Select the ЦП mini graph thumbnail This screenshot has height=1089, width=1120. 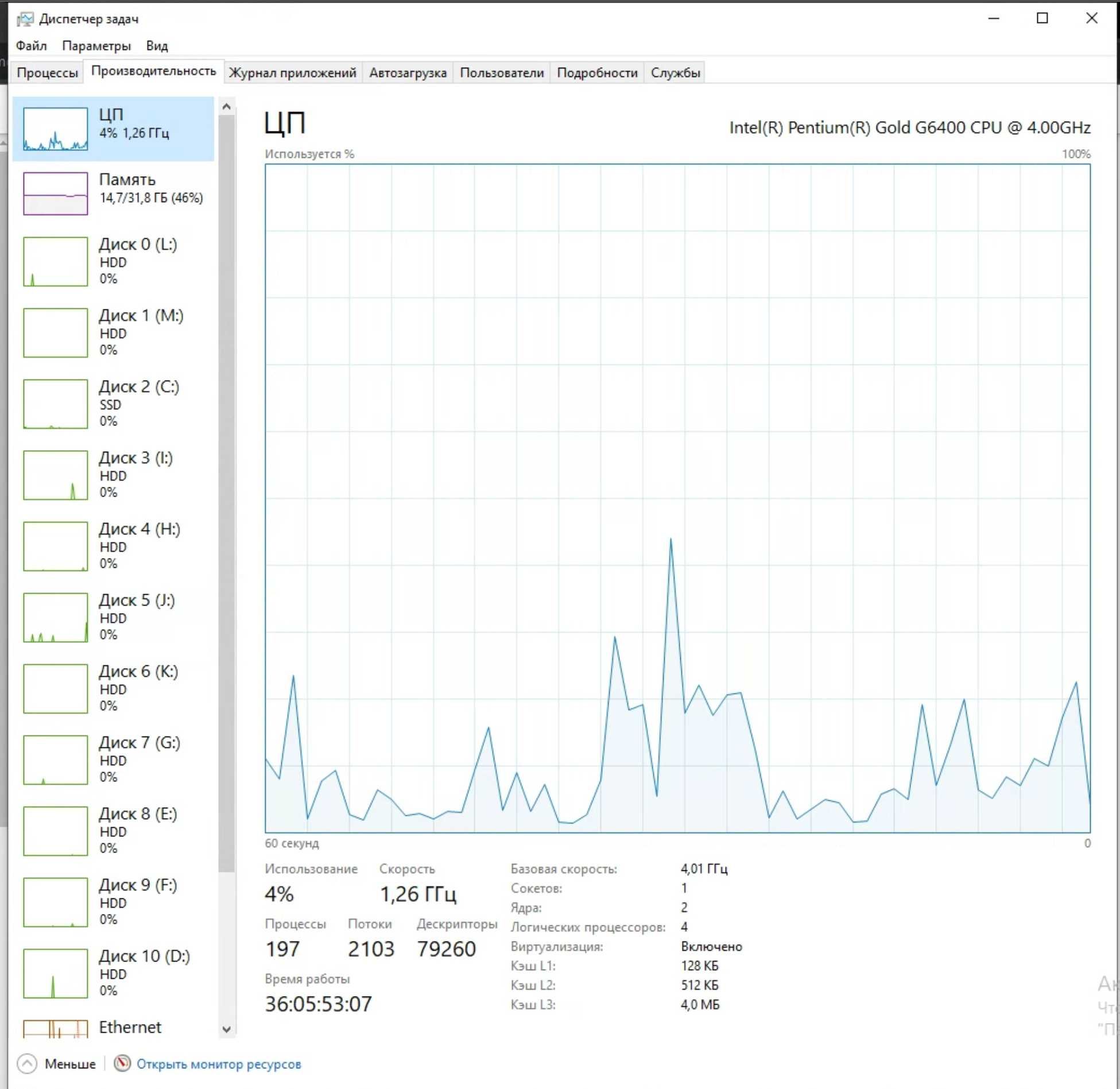coord(56,129)
